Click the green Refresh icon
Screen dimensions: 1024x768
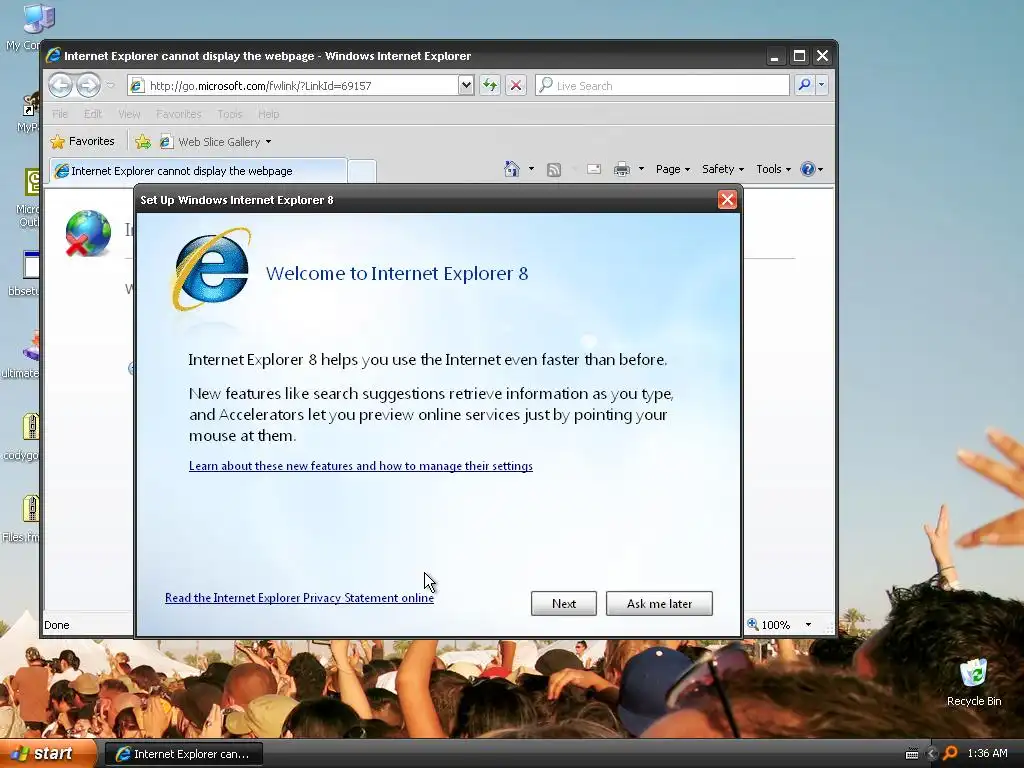tap(490, 86)
